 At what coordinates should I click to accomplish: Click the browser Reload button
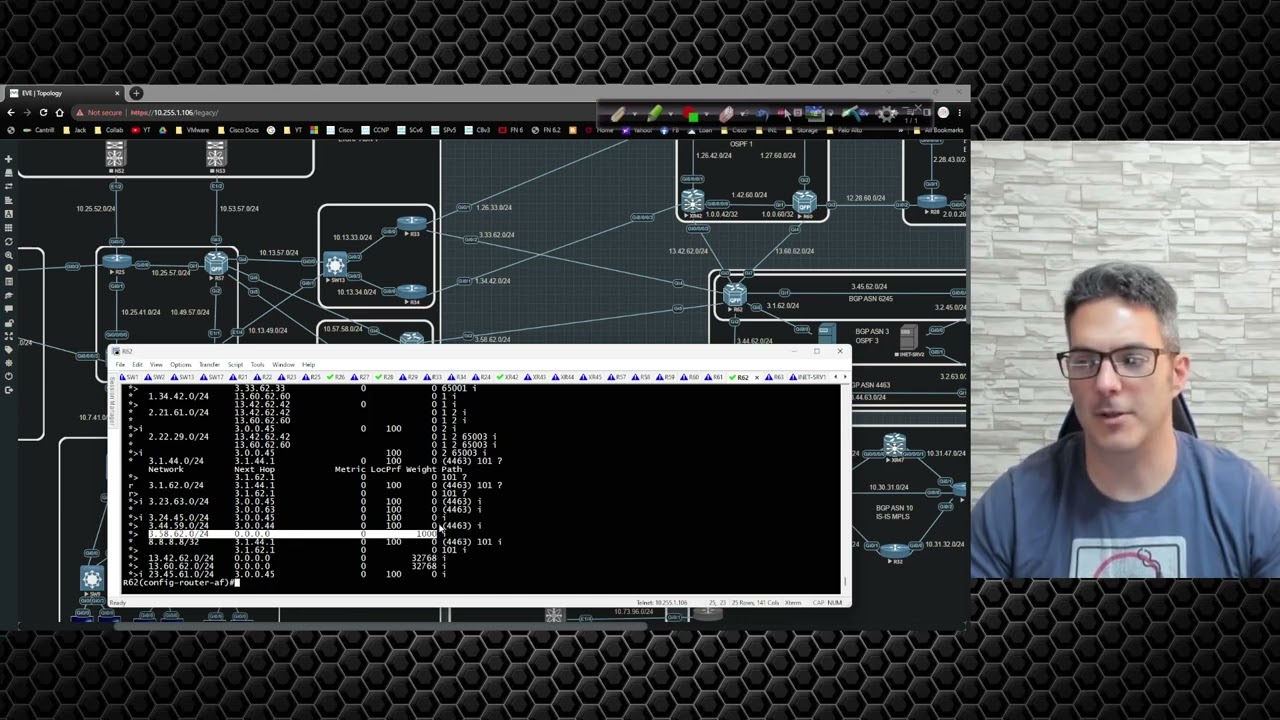[43, 112]
